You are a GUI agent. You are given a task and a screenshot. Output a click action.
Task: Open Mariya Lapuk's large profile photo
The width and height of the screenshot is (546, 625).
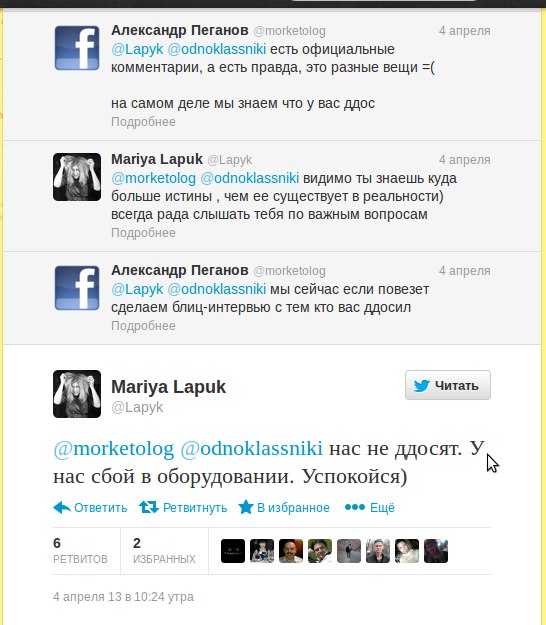click(x=77, y=394)
